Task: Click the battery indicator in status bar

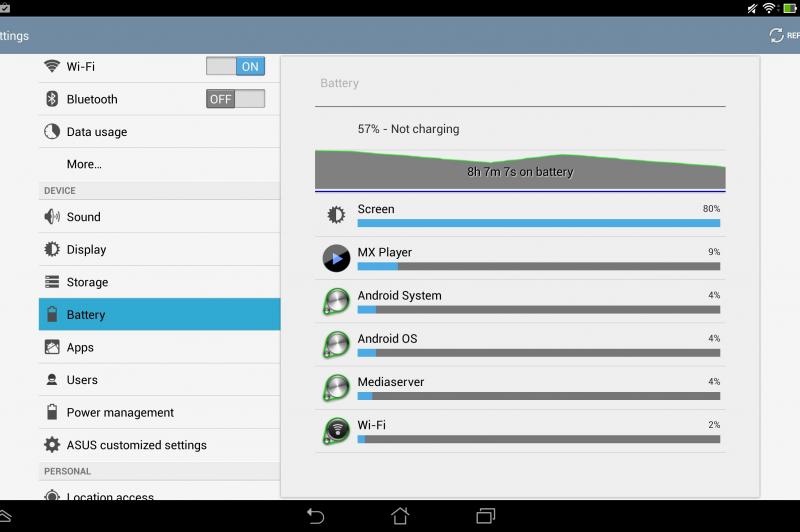Action: (x=789, y=8)
